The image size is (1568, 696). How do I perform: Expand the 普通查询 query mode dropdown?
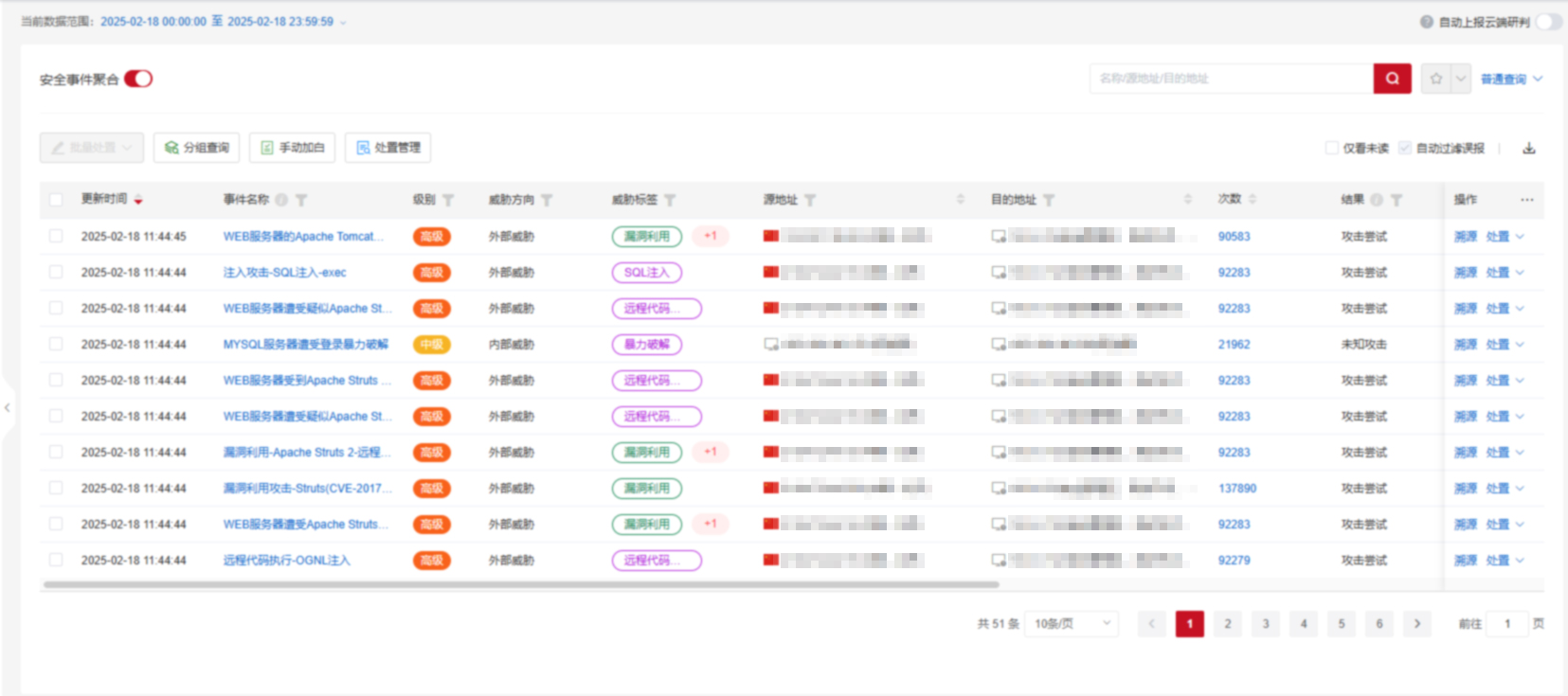coord(1511,79)
